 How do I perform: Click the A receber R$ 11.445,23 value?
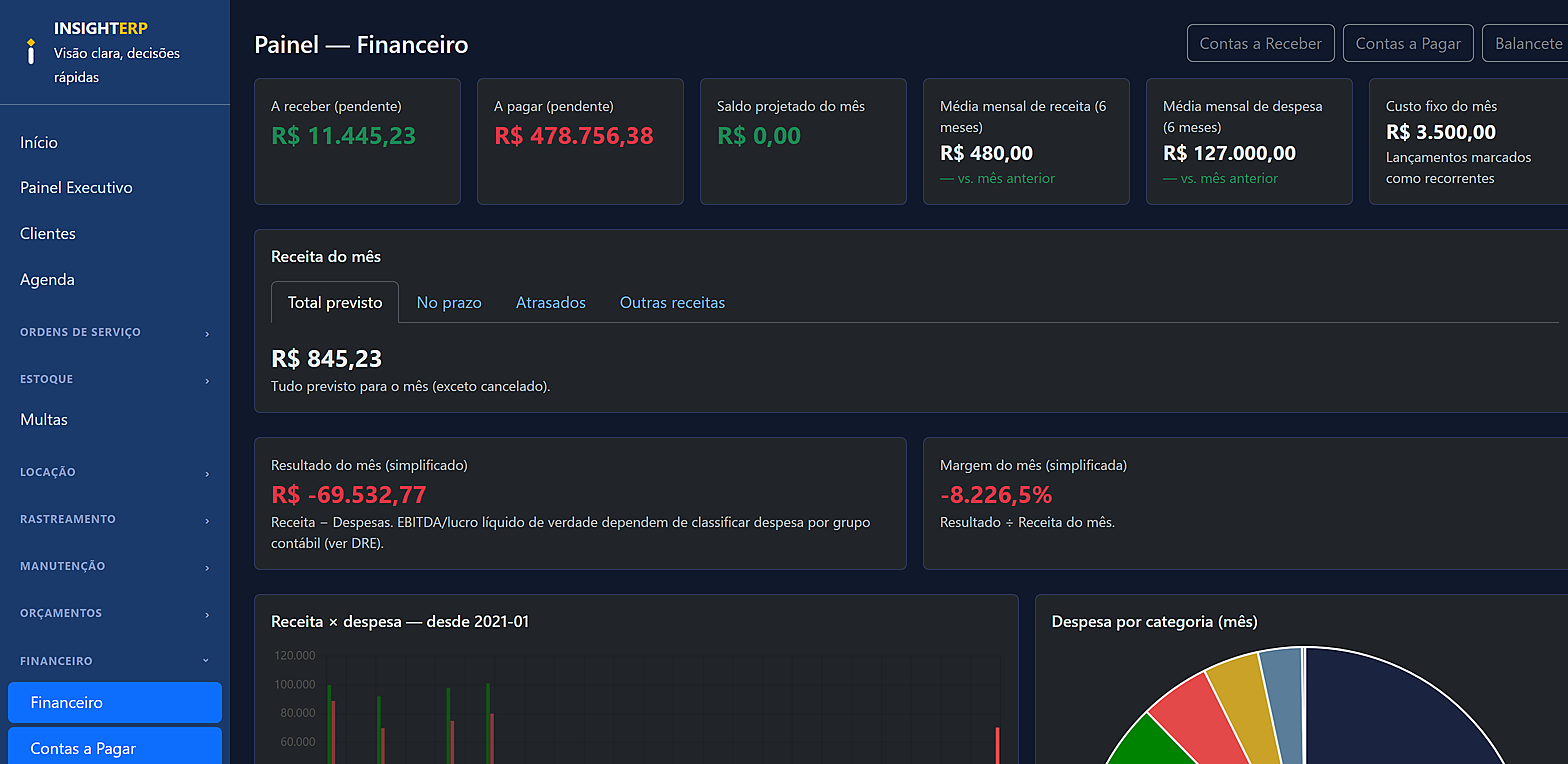(x=343, y=135)
